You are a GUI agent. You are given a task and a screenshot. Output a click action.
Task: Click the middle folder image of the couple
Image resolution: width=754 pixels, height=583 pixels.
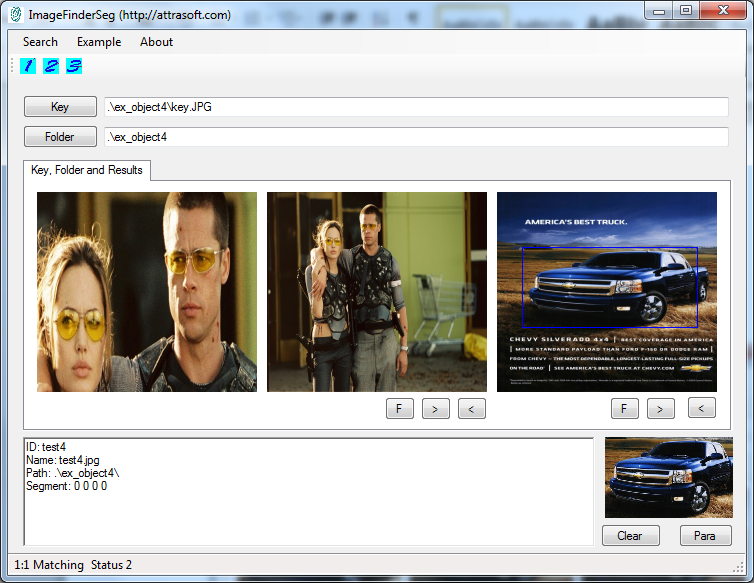tap(377, 292)
